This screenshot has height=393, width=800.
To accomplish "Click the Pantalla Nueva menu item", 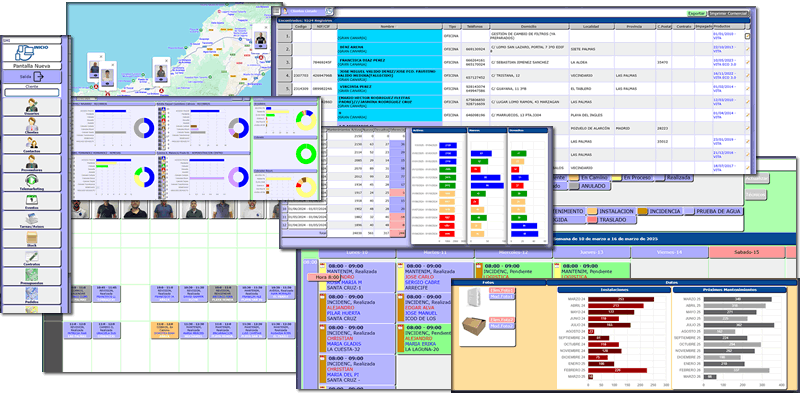I will (x=32, y=66).
